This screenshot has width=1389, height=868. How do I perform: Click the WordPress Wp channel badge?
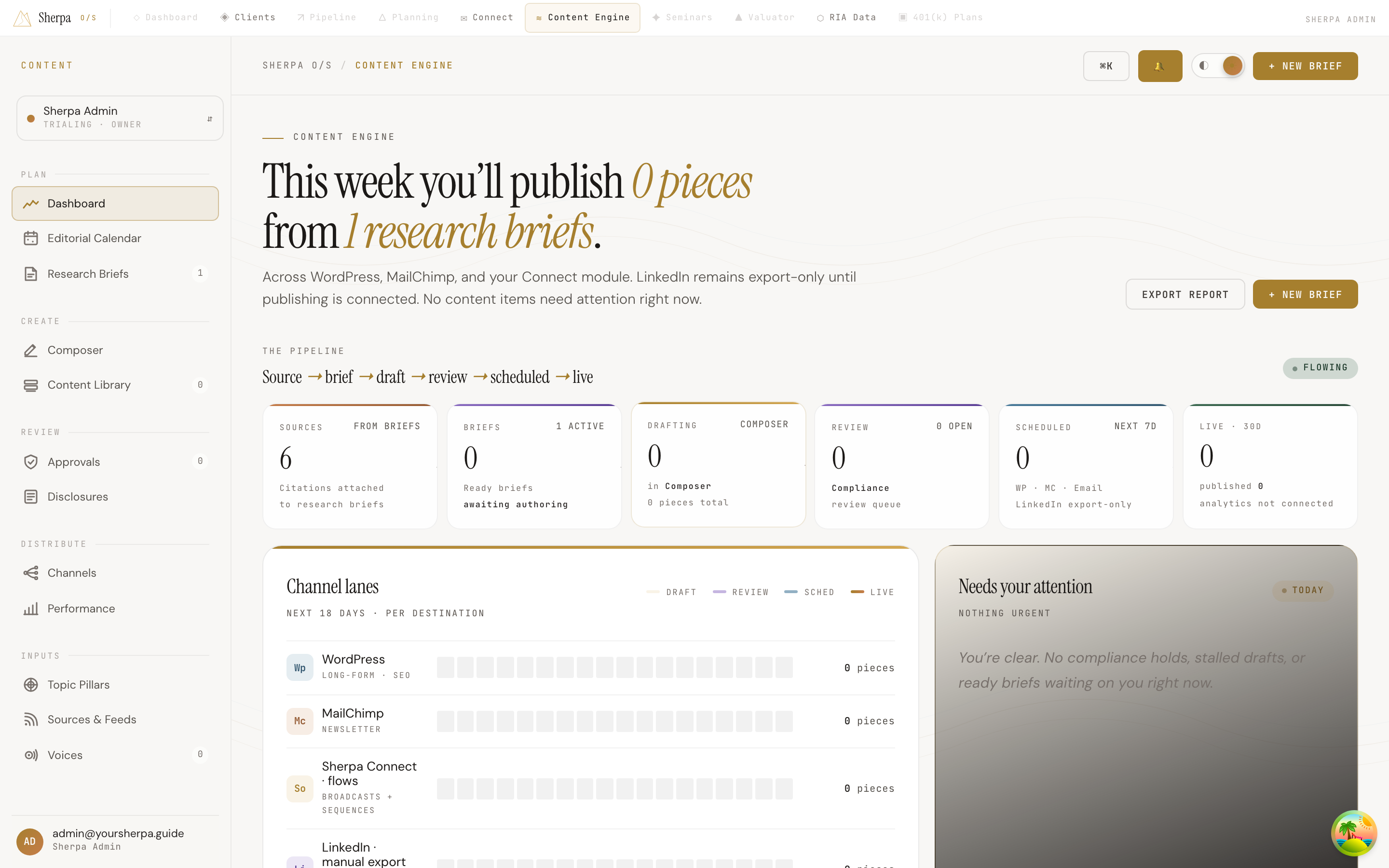click(x=300, y=668)
